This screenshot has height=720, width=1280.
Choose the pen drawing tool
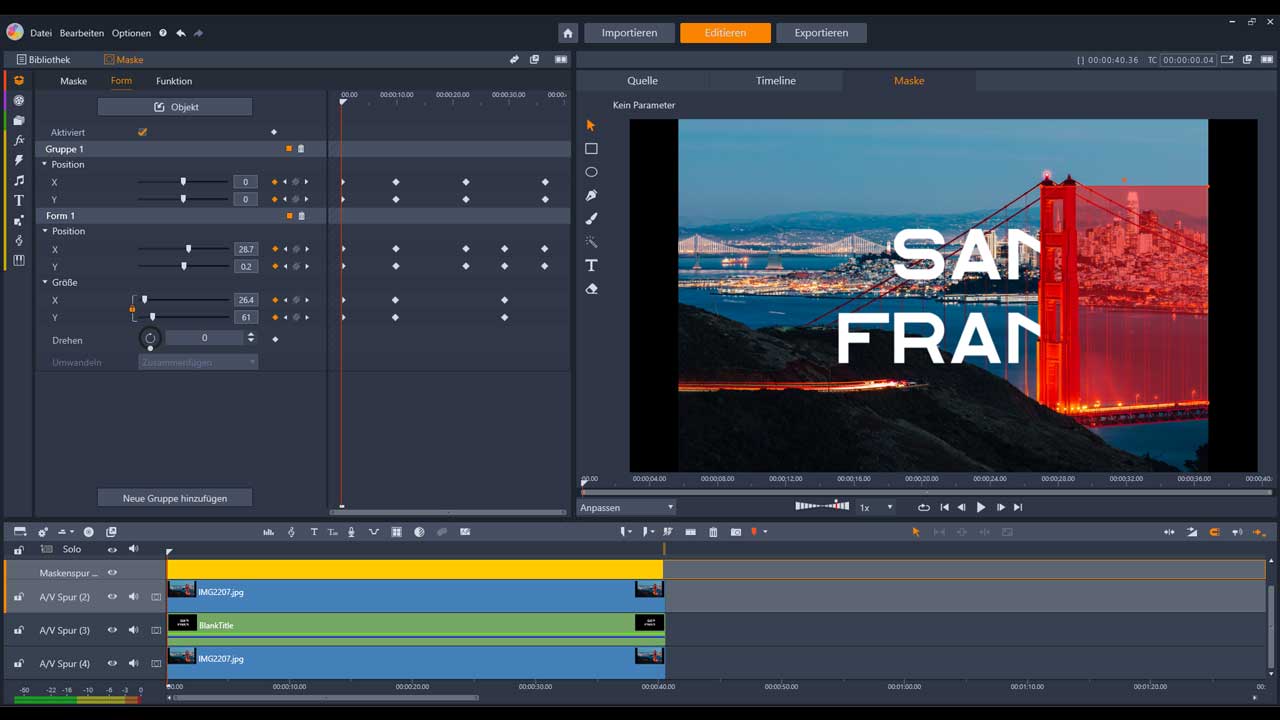pyautogui.click(x=591, y=196)
